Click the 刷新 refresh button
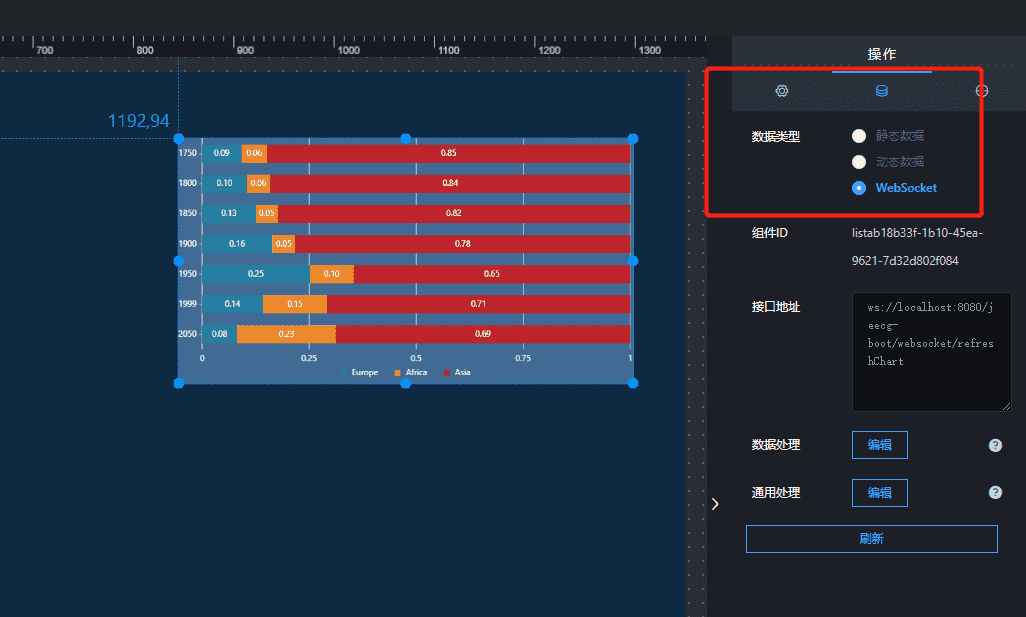Image resolution: width=1026 pixels, height=617 pixels. [871, 539]
